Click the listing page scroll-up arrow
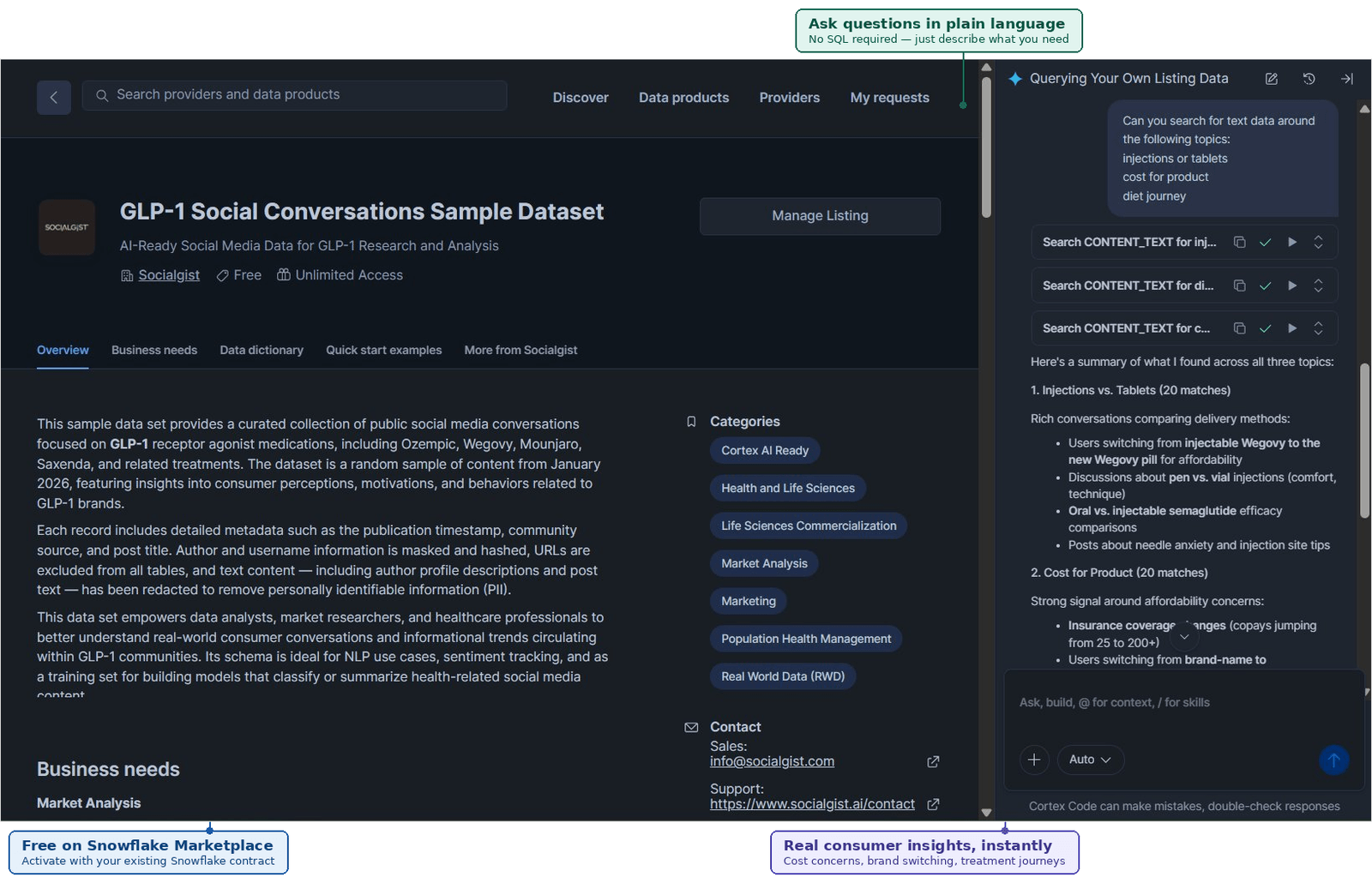 pyautogui.click(x=986, y=67)
